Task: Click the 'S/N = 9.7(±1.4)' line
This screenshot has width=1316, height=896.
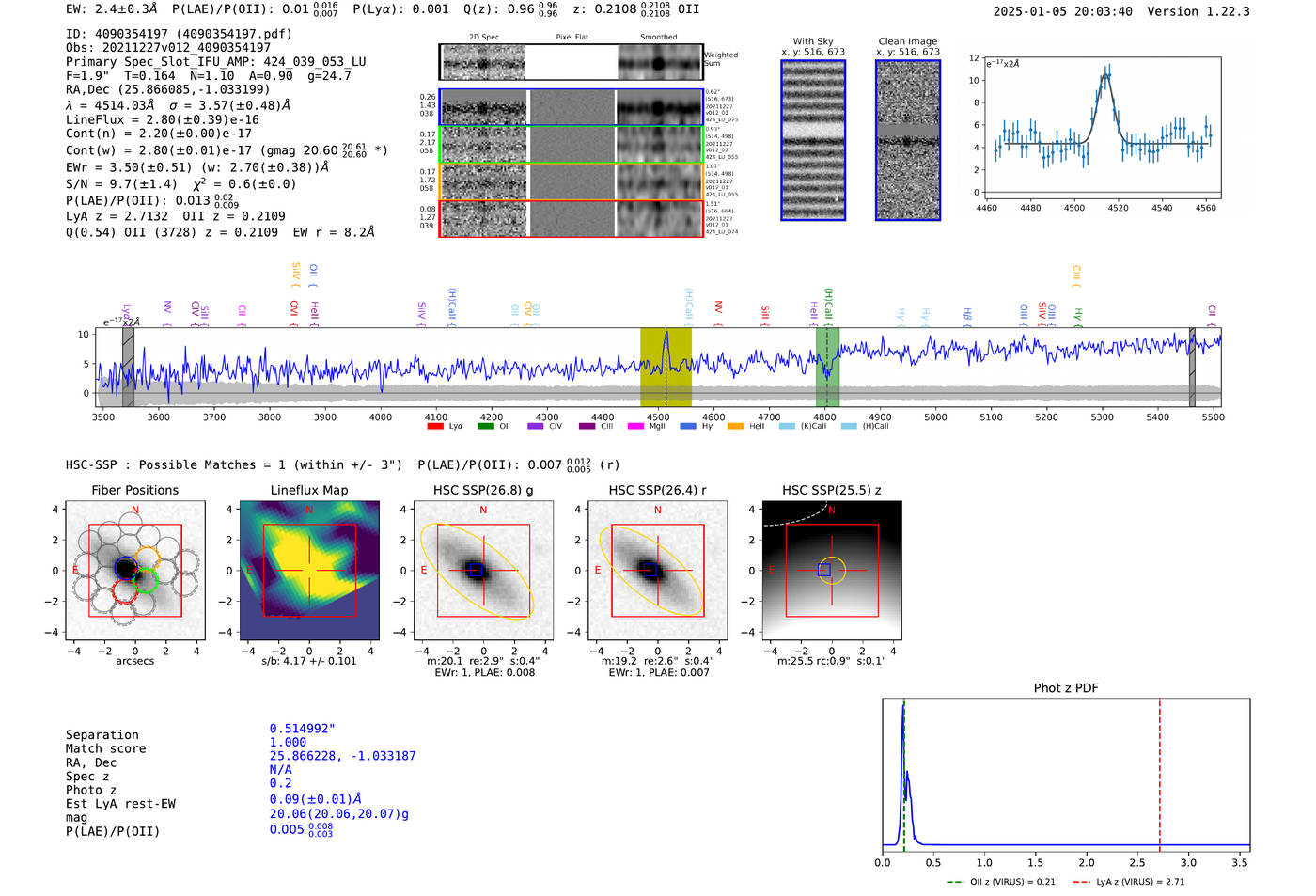Action: (x=121, y=184)
